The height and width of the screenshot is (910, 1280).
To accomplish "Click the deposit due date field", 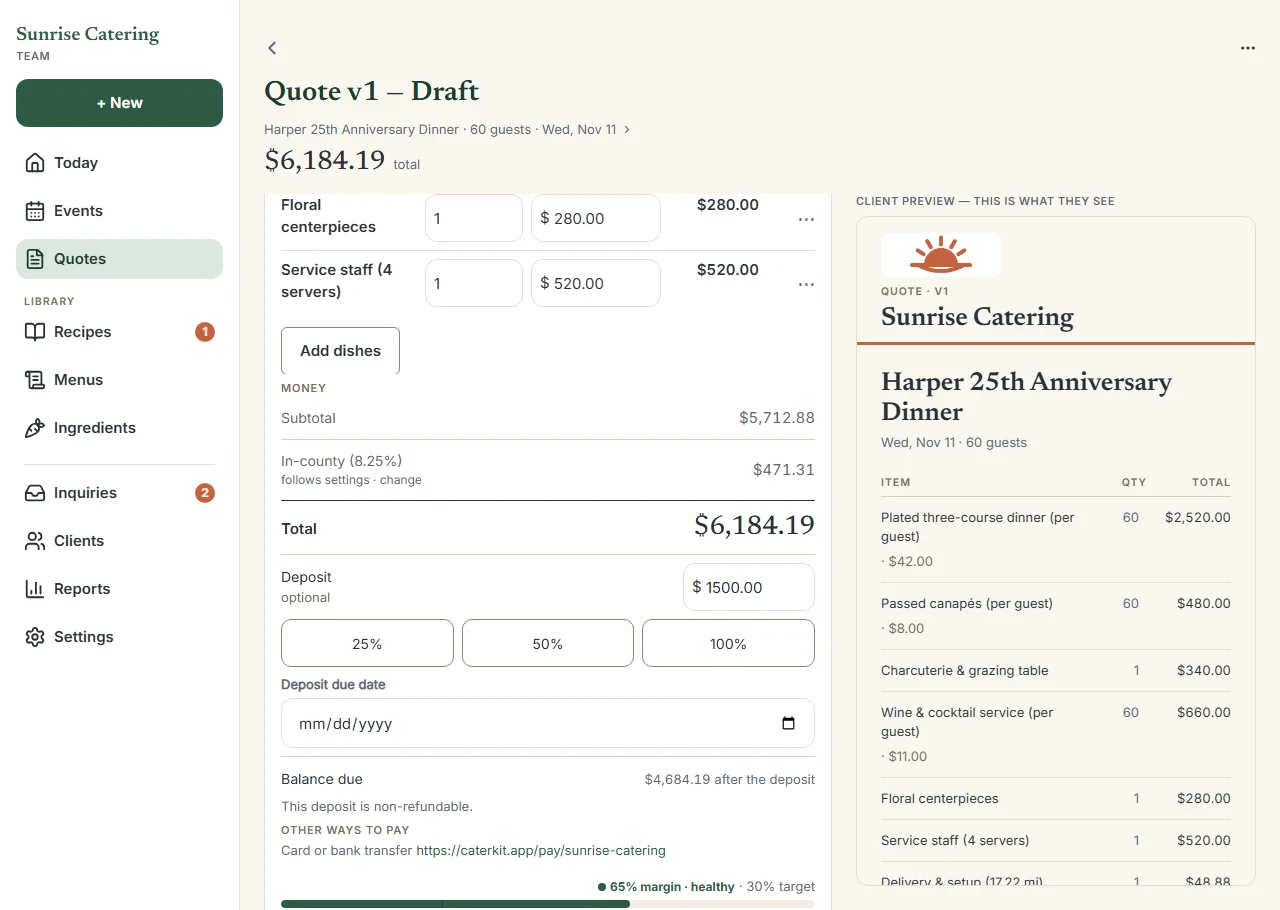I will tap(548, 723).
